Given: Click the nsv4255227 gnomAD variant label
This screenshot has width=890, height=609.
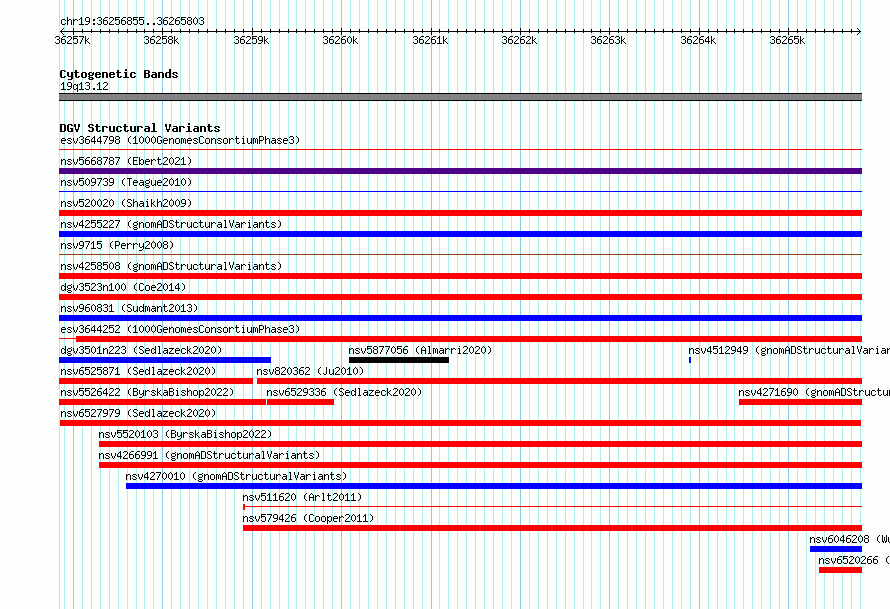Looking at the screenshot, I should [171, 224].
